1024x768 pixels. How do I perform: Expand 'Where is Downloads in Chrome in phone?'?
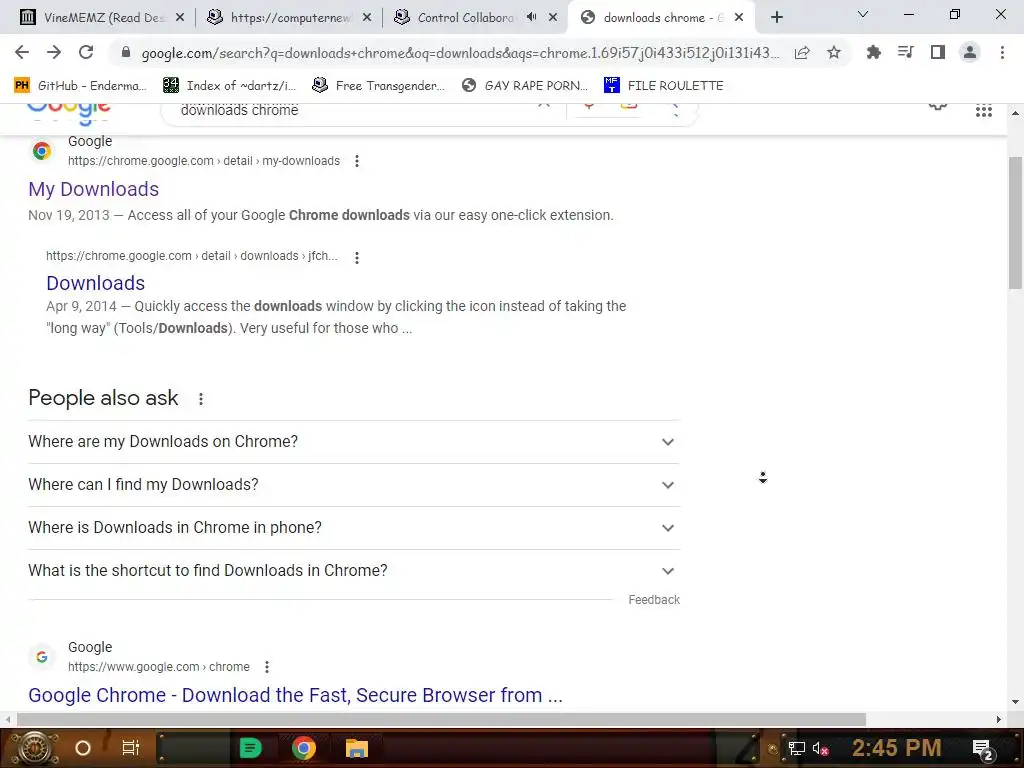point(354,528)
